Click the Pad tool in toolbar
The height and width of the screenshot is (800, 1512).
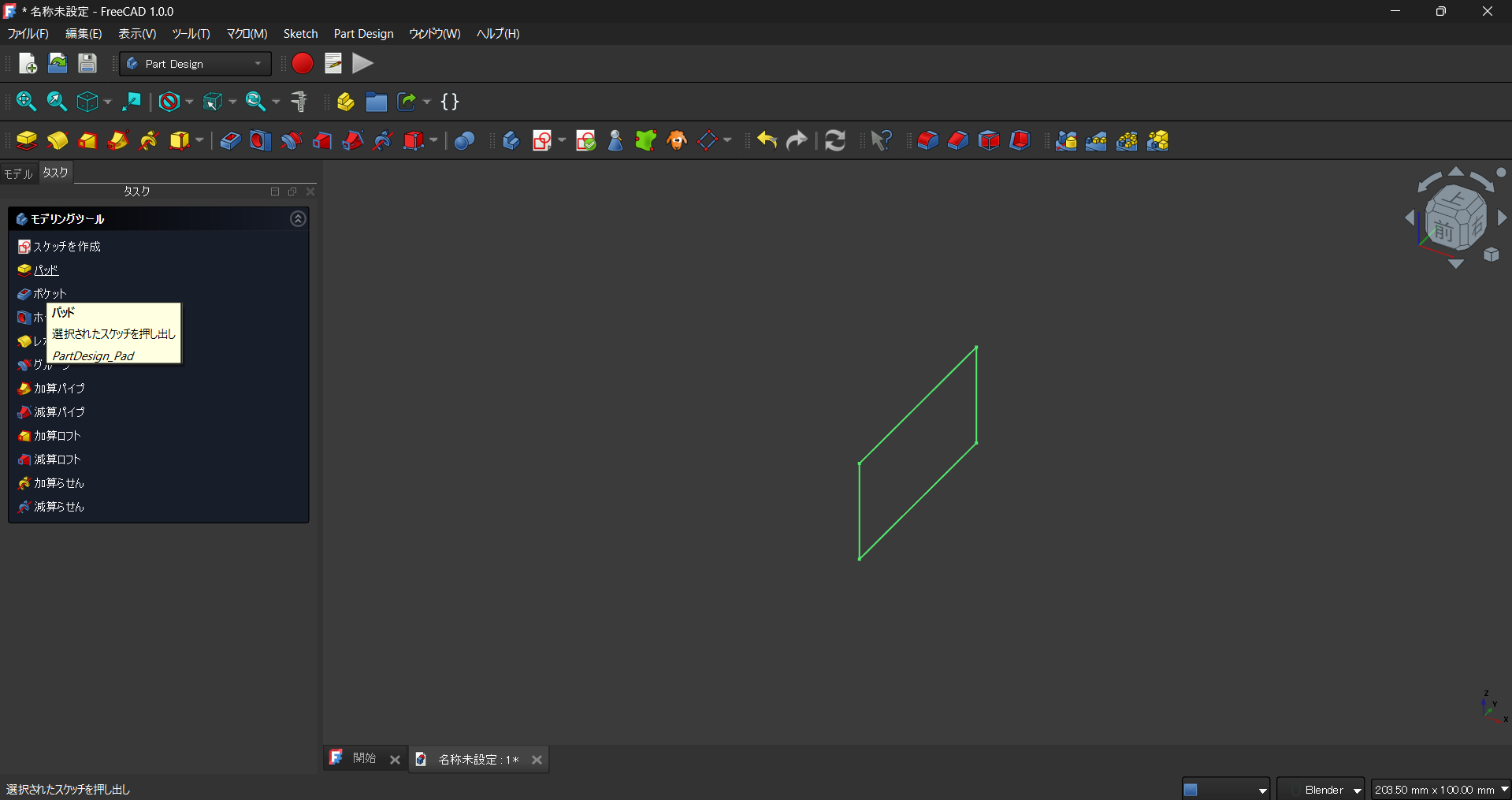pyautogui.click(x=27, y=140)
